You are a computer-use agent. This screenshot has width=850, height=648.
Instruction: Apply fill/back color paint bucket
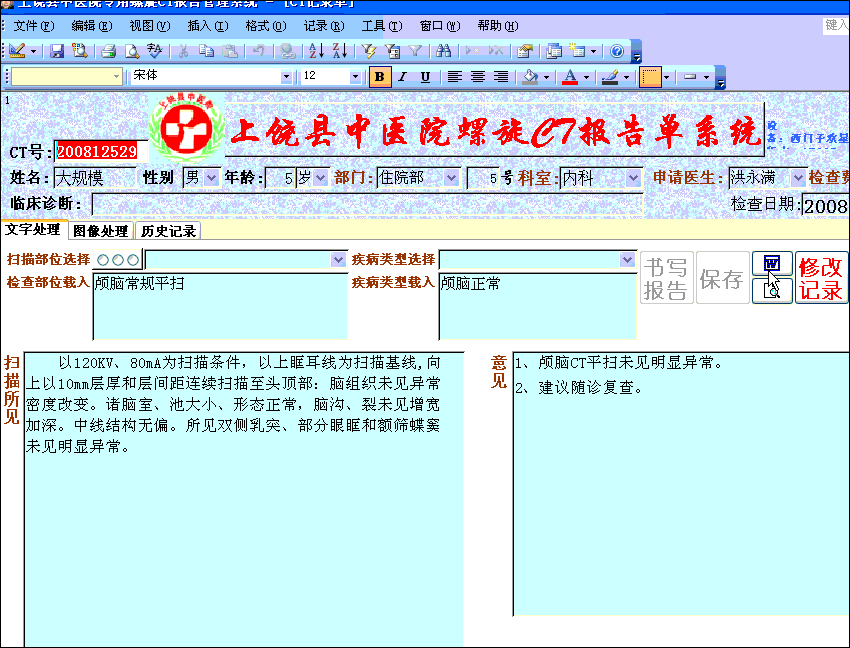530,77
